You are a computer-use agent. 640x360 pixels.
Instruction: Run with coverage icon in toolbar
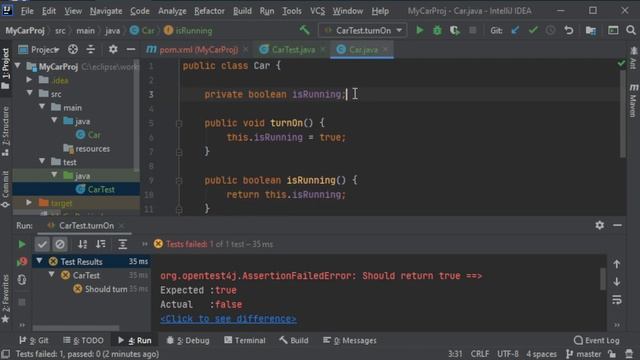click(x=455, y=30)
